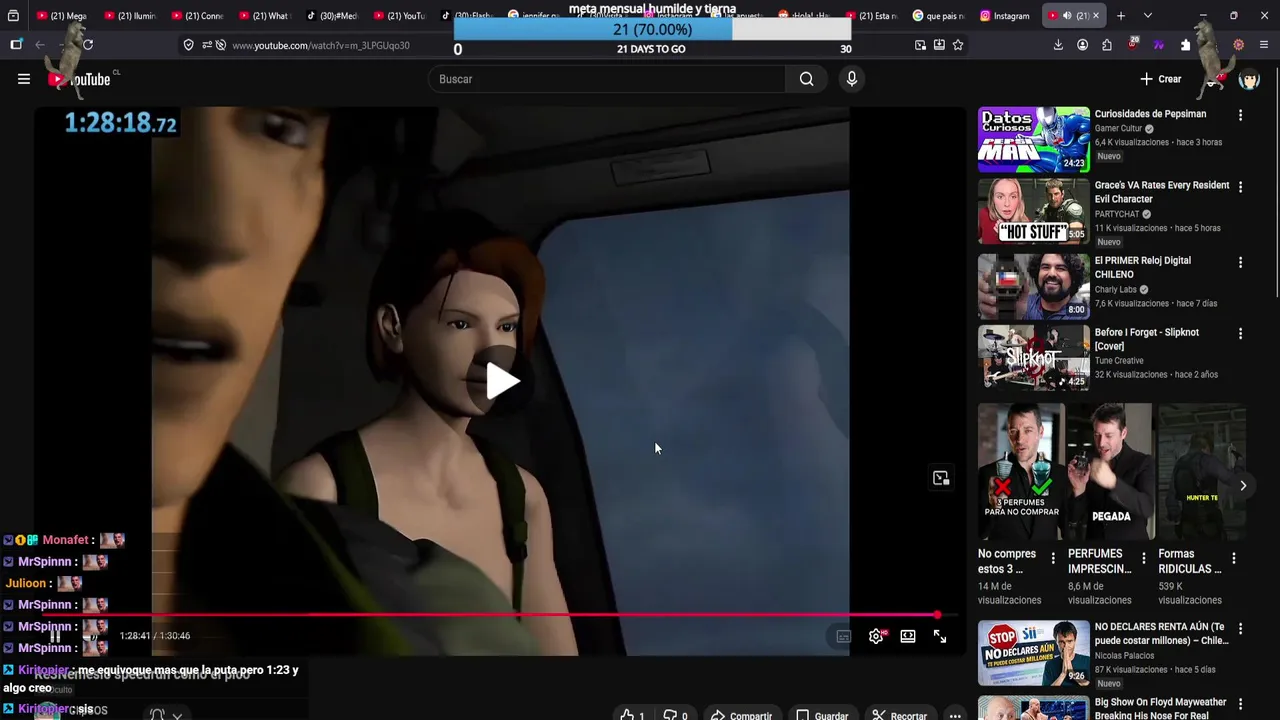Open the account avatar menu

1249,79
